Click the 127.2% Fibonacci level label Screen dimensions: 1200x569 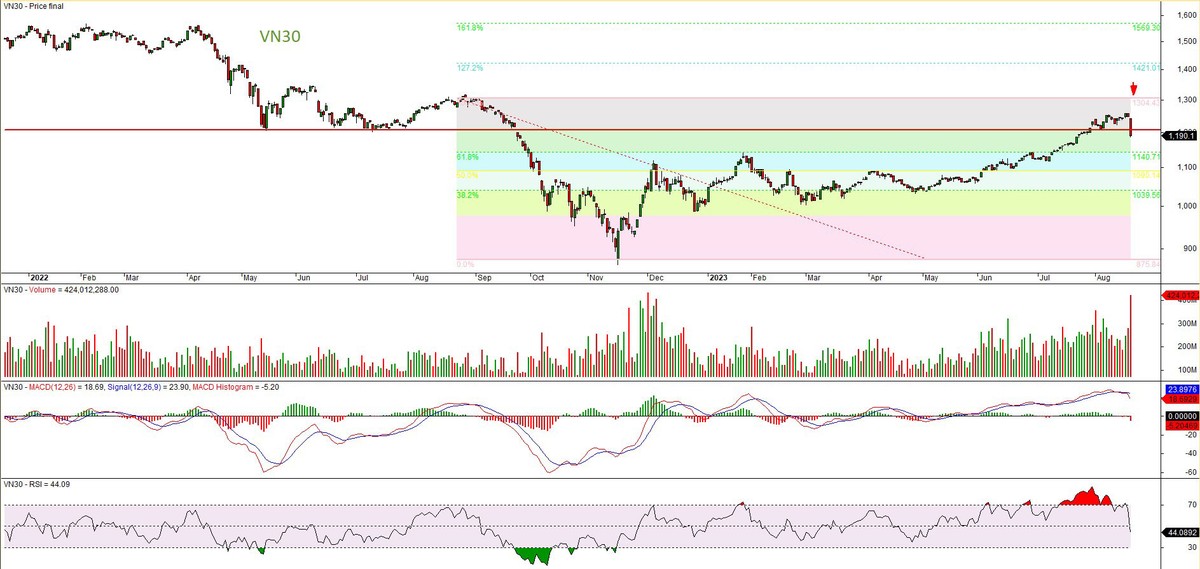click(470, 68)
